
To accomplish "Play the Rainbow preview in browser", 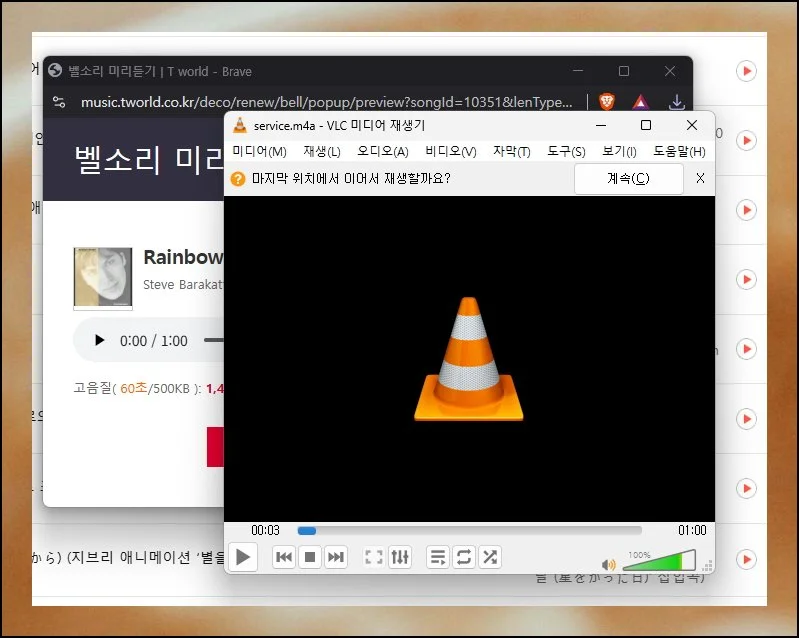I will [x=99, y=341].
